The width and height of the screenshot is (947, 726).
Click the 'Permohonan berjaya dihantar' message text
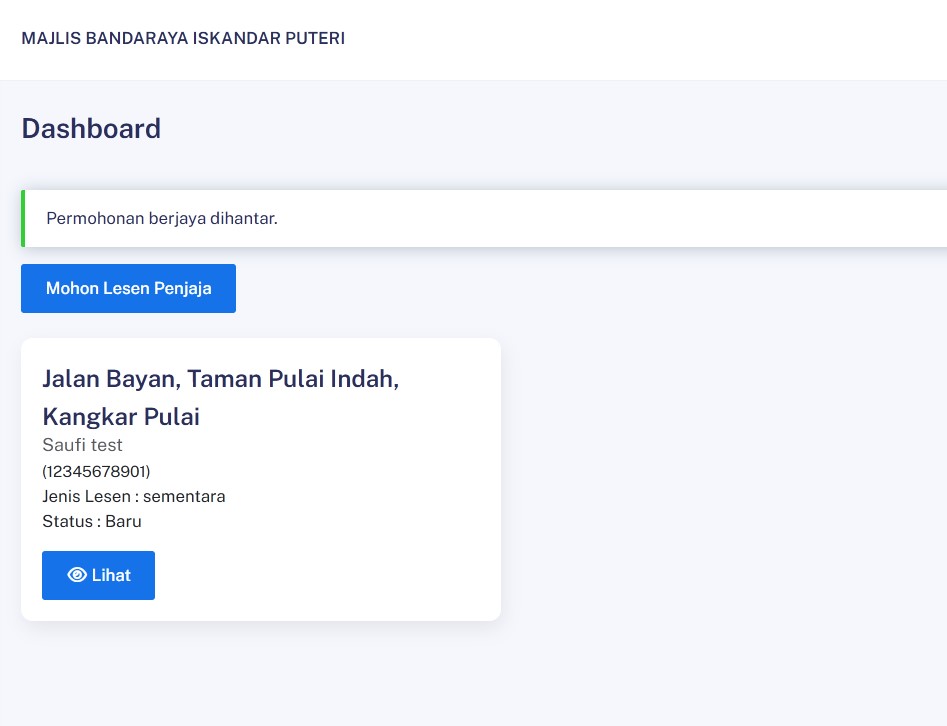pyautogui.click(x=162, y=218)
